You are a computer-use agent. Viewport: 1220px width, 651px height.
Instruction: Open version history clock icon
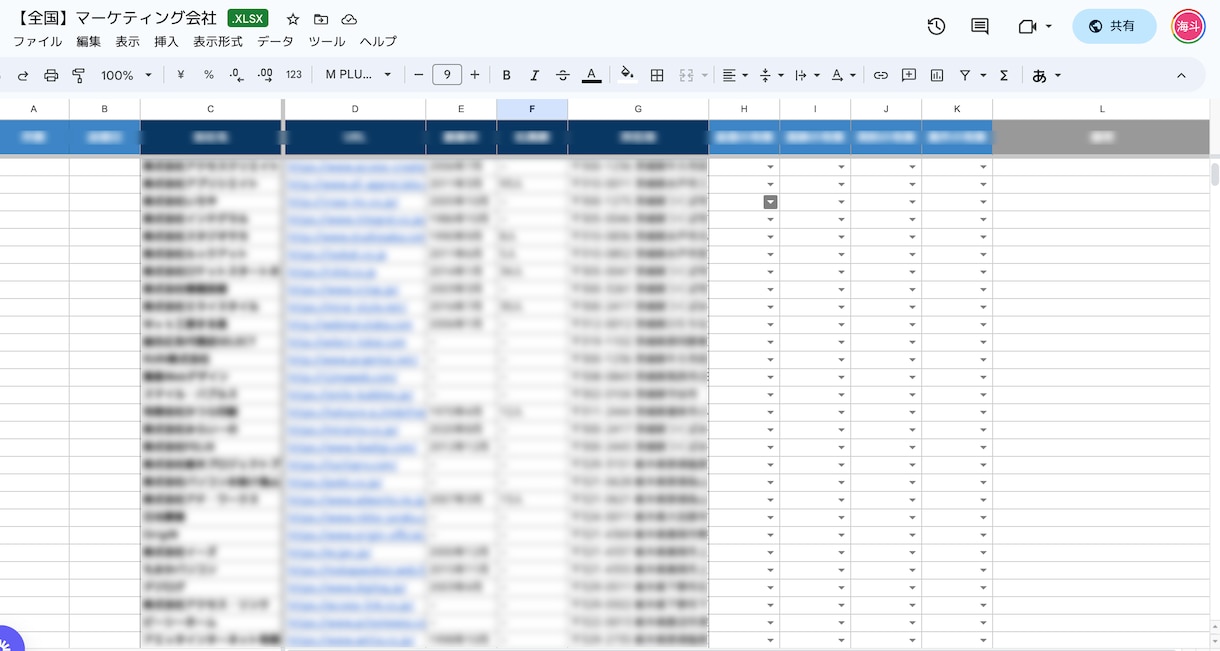coord(936,27)
